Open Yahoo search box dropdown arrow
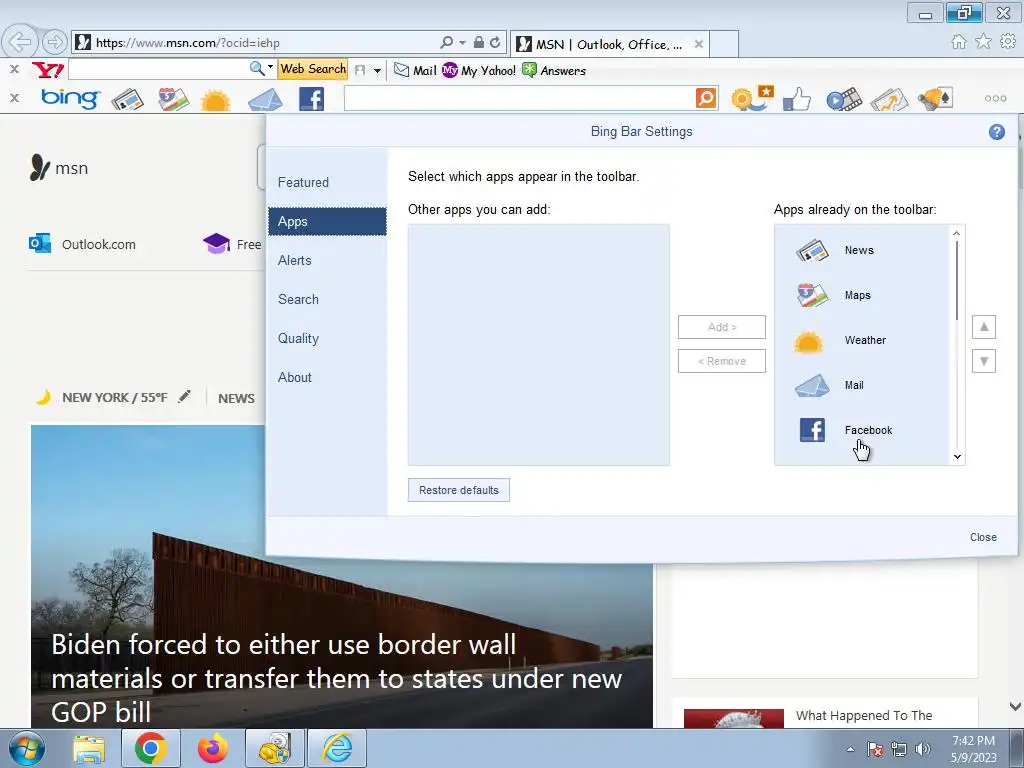Viewport: 1024px width, 768px height. [270, 67]
